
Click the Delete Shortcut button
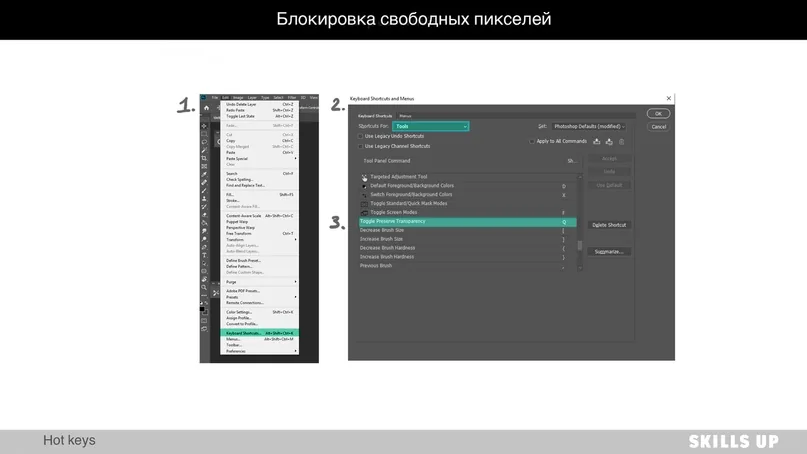tap(609, 225)
